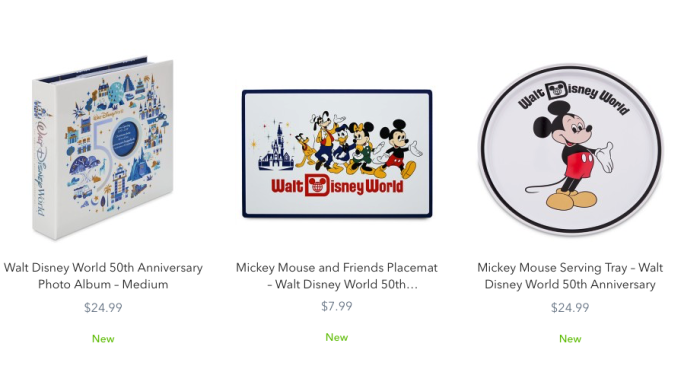Open the 50th Anniversary Photo Album product image
700x388 pixels.
coord(103,148)
